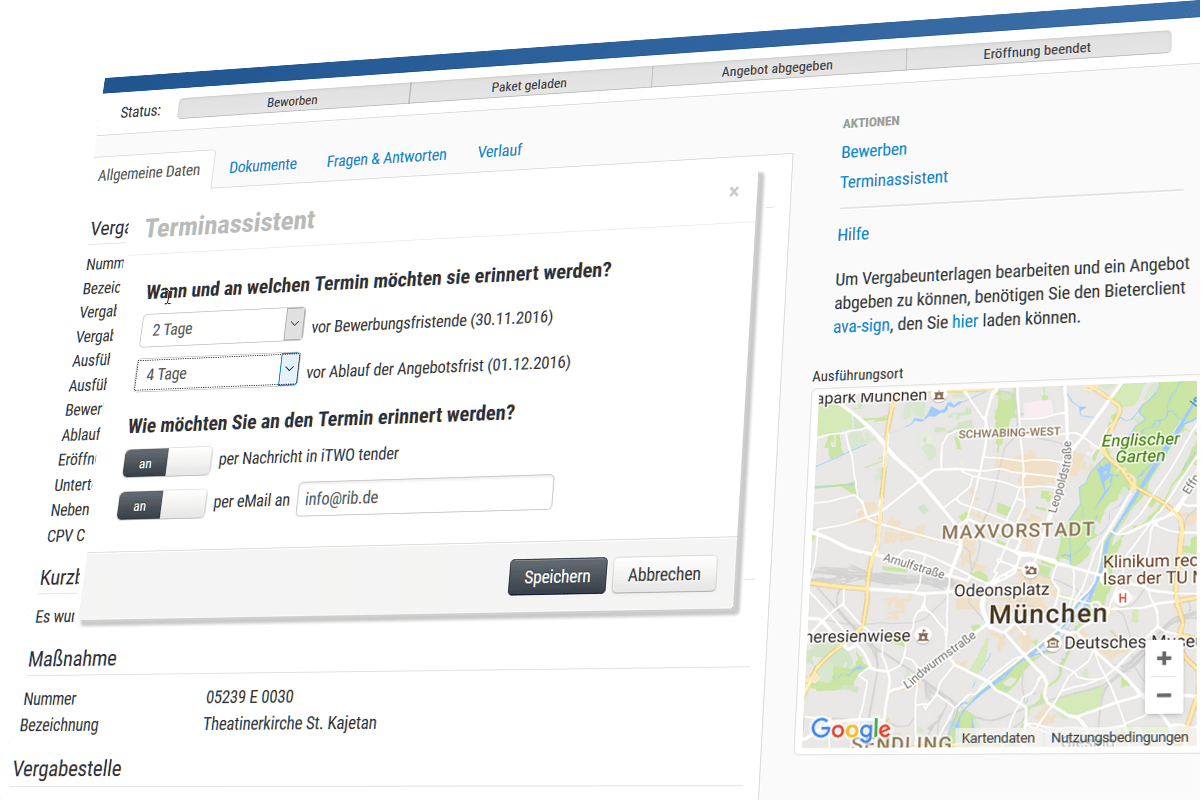1201x800 pixels.
Task: Close the Terminassistent dialog with the X
Action: (734, 192)
